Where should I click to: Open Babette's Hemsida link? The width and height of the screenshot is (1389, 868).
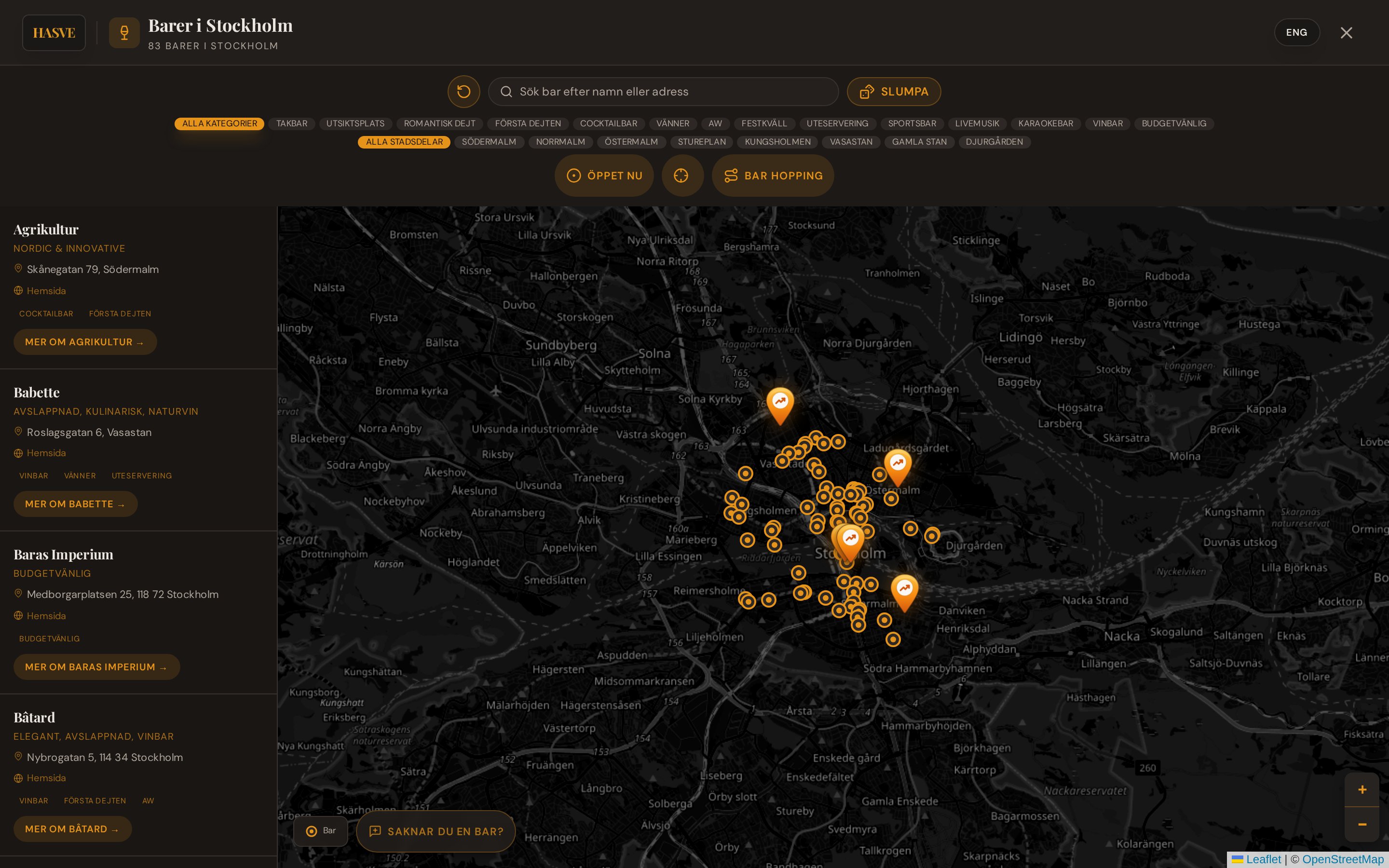click(46, 453)
